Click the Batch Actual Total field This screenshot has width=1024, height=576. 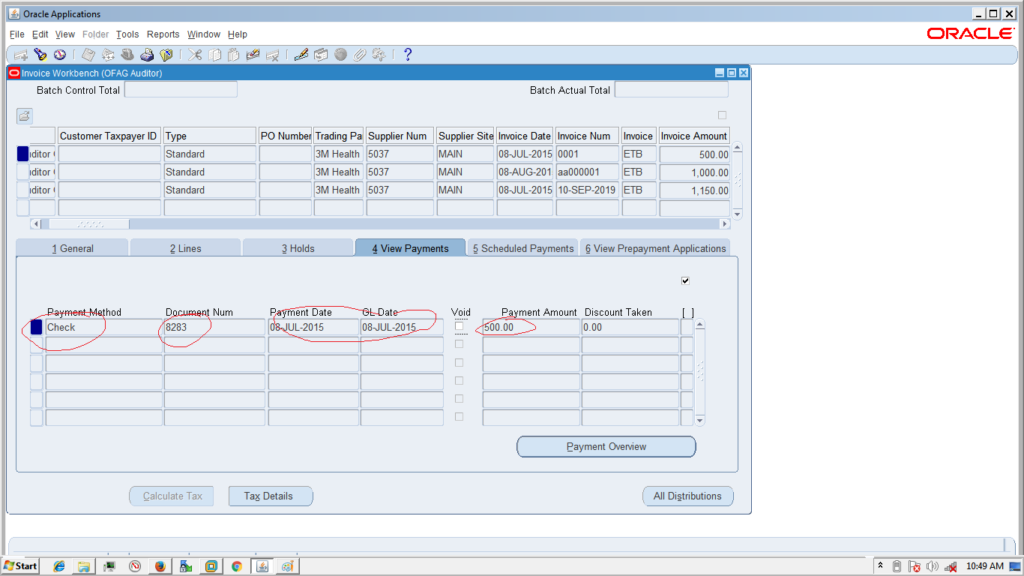pos(671,90)
